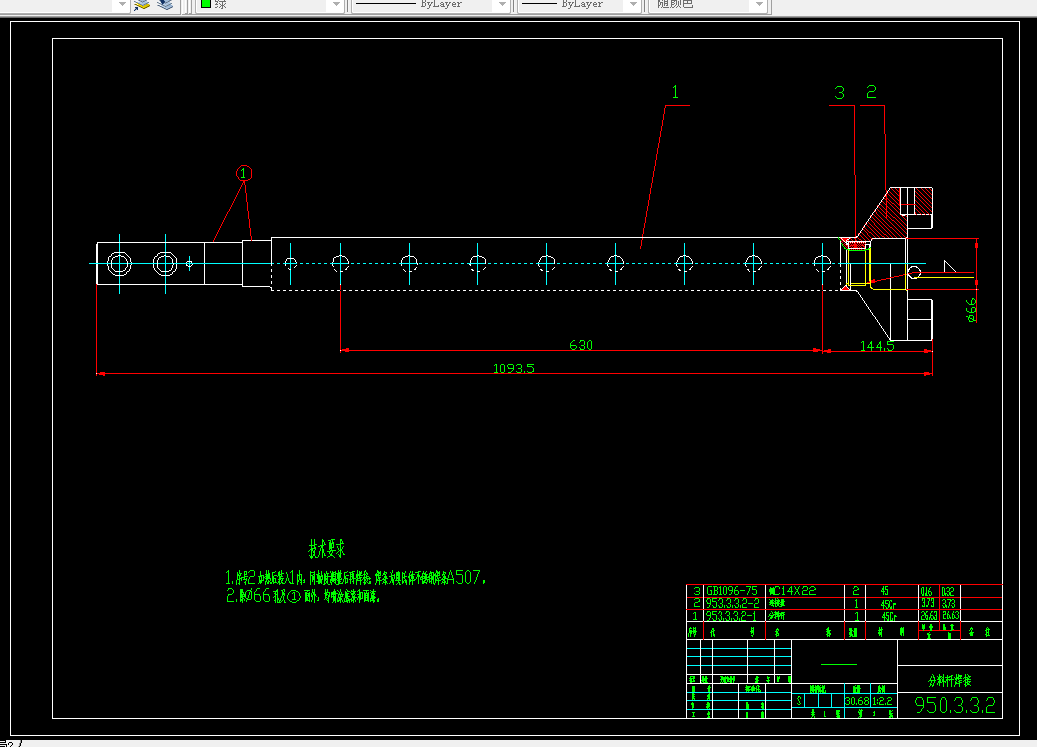Screen dimensions: 1037x747
Task: Click the green color swatch square
Action: click(x=206, y=4)
